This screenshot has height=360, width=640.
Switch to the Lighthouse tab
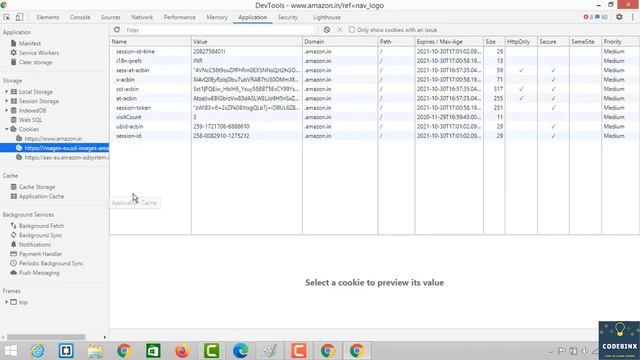(327, 17)
